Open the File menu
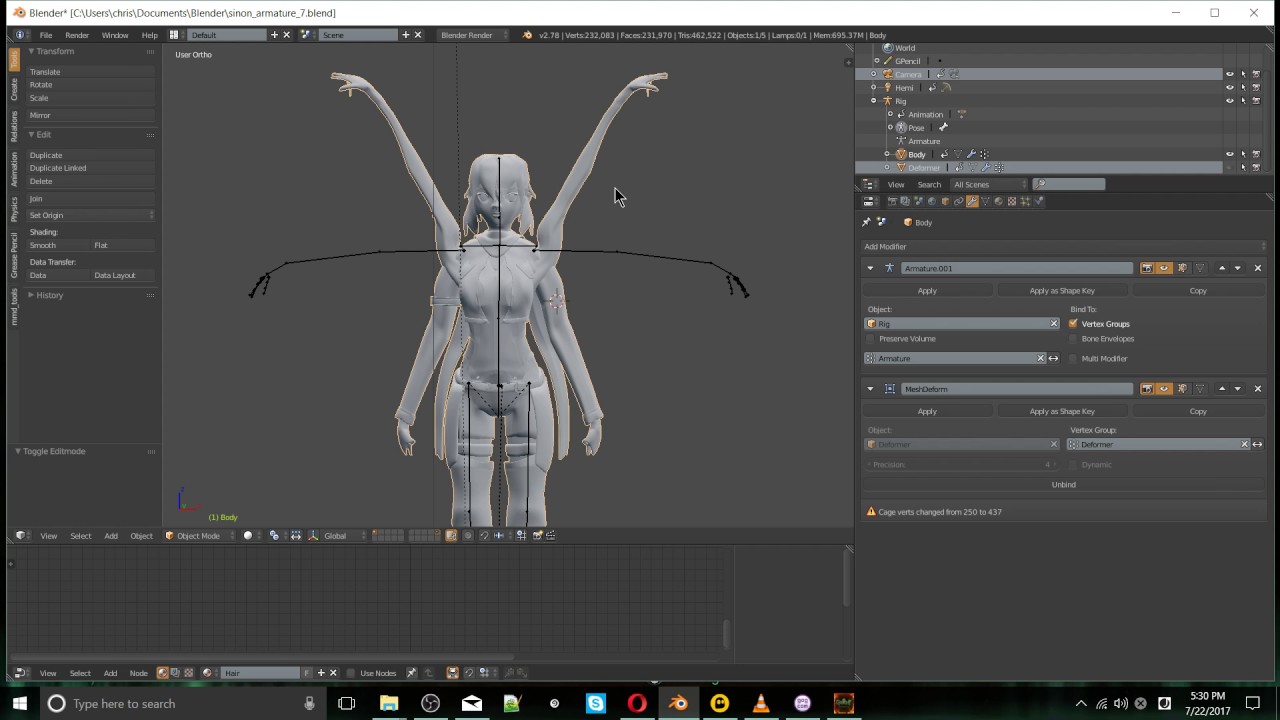Viewport: 1280px width, 720px height. (x=46, y=35)
